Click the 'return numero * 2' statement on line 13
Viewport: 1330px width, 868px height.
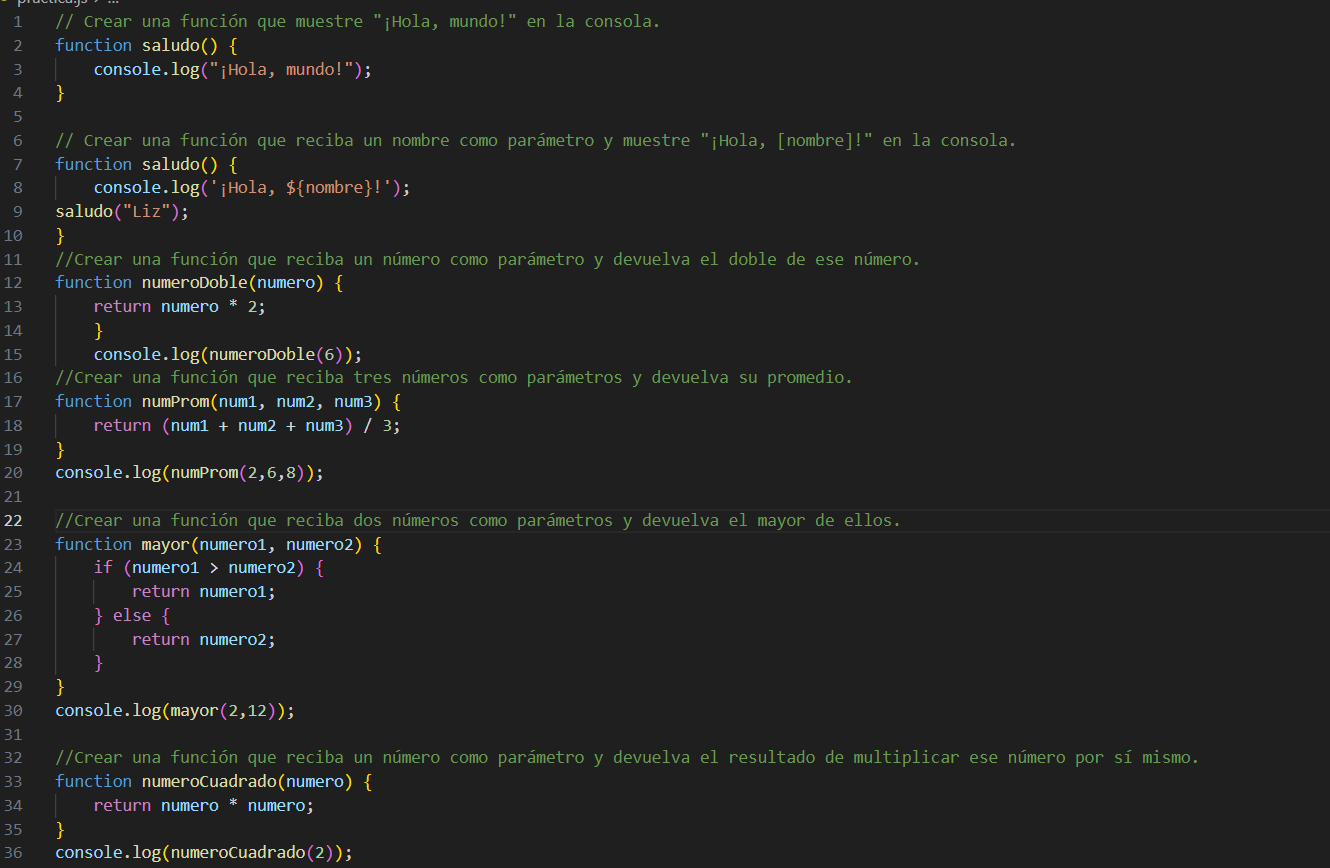point(180,306)
